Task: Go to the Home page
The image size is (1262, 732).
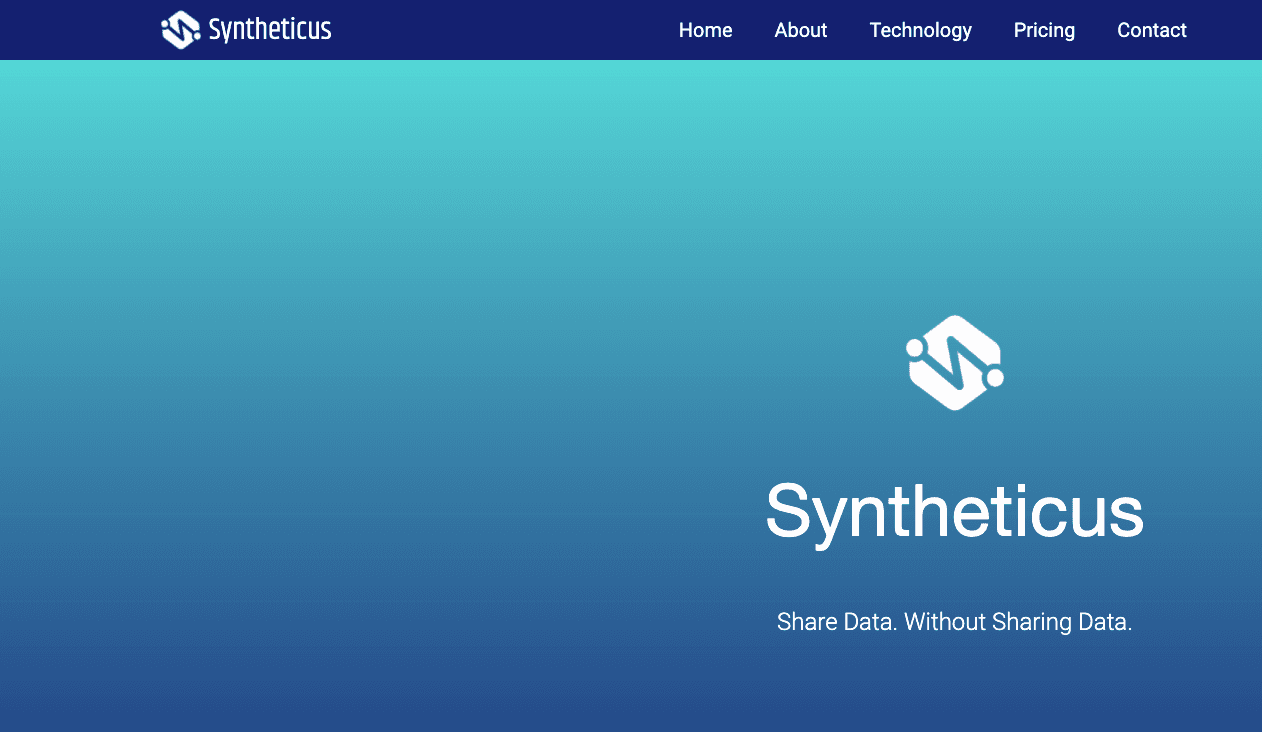Action: pyautogui.click(x=705, y=30)
